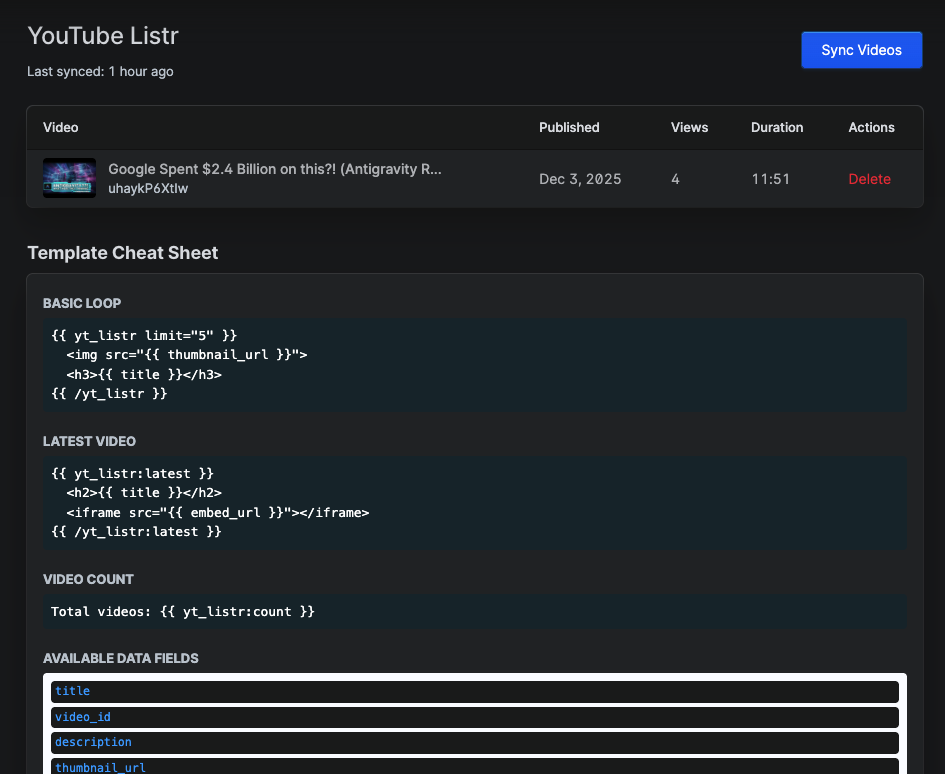The width and height of the screenshot is (945, 774).
Task: Click the 'Last synced: 1 hour ago' text
Action: [100, 71]
